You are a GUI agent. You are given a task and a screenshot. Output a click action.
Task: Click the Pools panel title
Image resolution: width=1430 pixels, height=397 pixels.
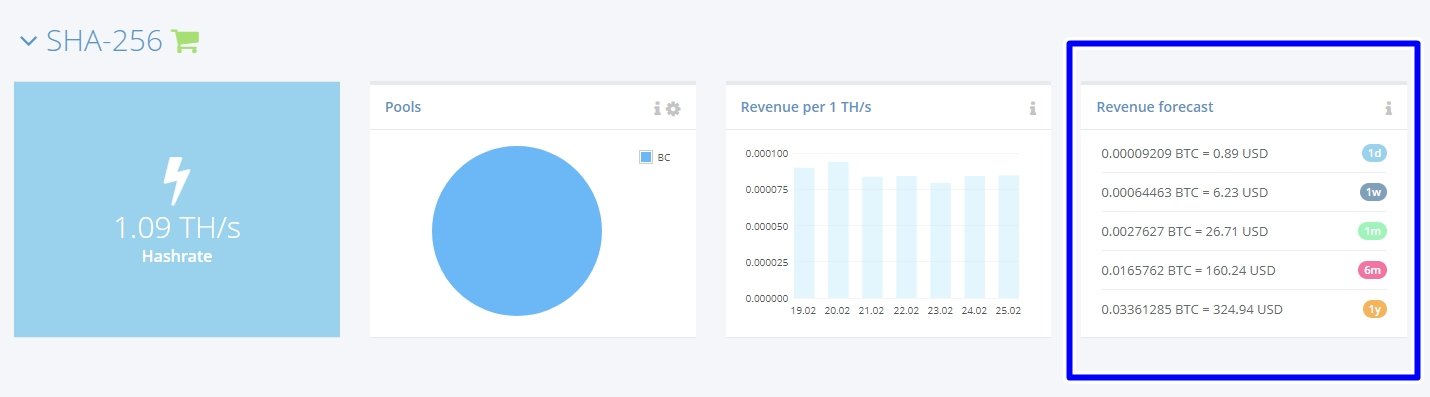[x=410, y=107]
